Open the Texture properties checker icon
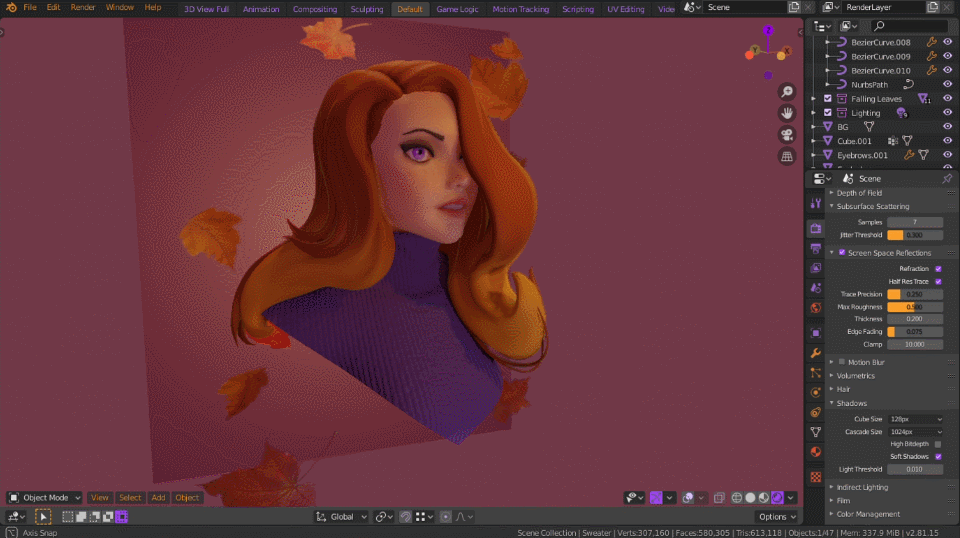The width and height of the screenshot is (960, 538). pos(816,477)
